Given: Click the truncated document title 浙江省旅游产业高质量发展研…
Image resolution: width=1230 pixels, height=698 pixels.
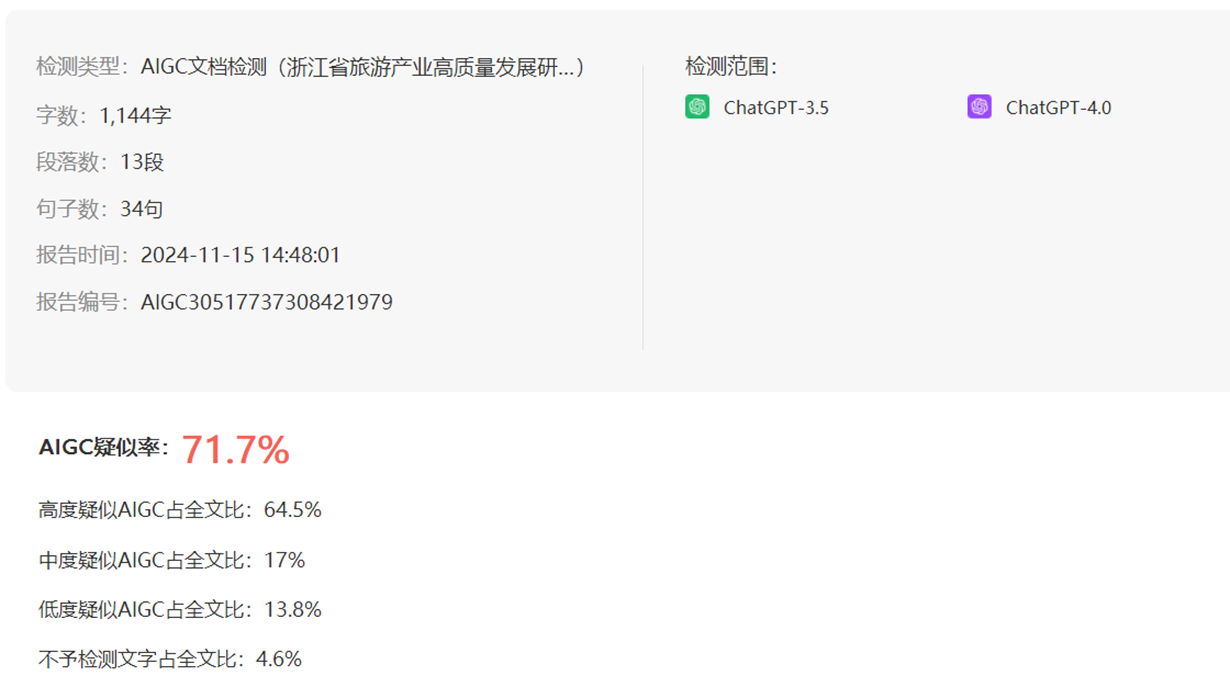Looking at the screenshot, I should 429,67.
